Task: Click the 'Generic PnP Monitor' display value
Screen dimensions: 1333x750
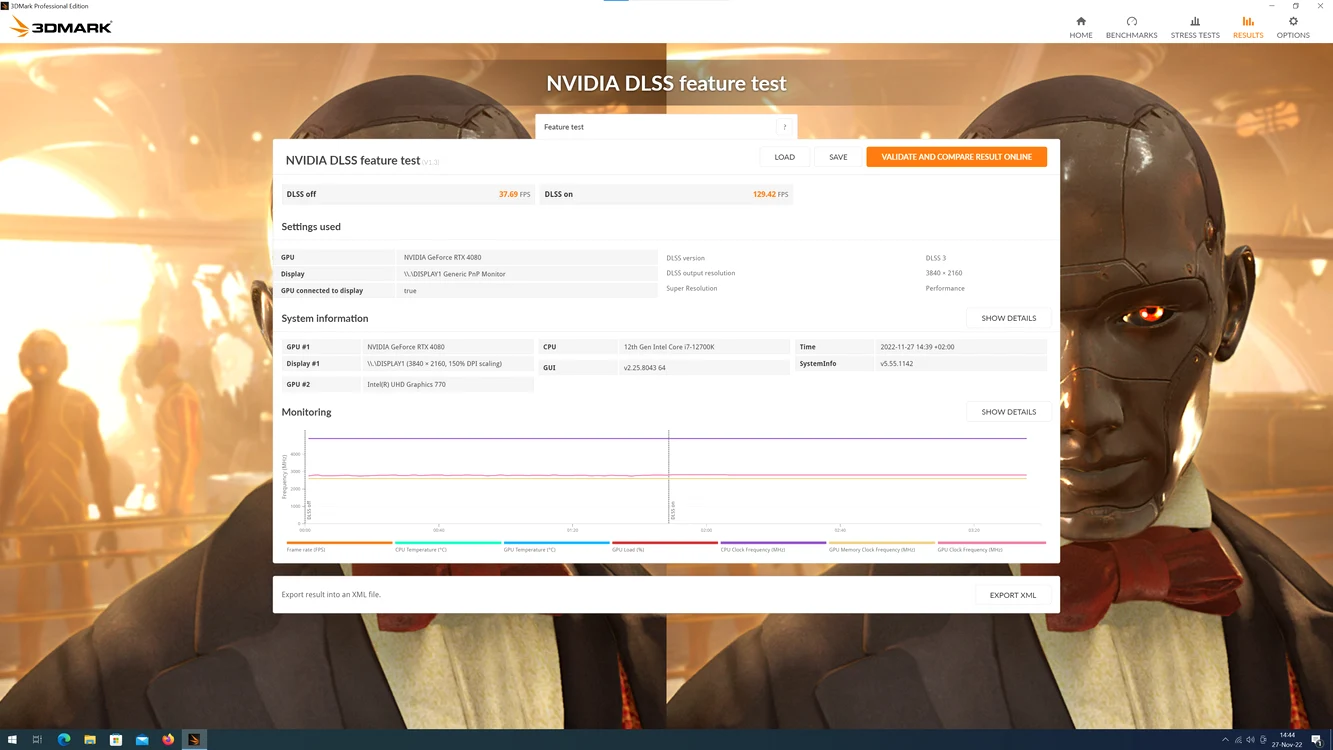Action: click(x=455, y=274)
